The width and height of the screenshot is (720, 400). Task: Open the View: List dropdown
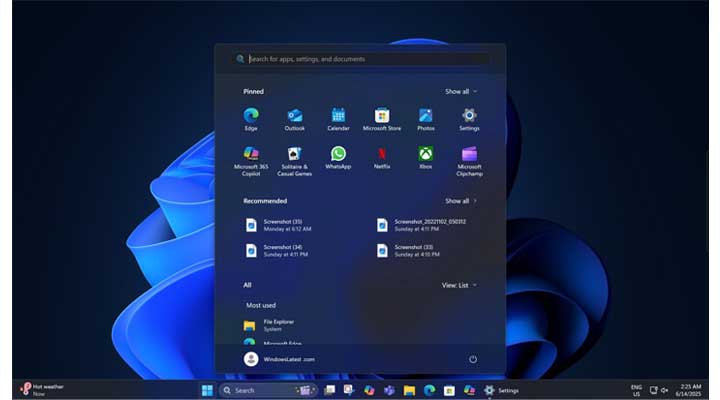click(x=459, y=285)
